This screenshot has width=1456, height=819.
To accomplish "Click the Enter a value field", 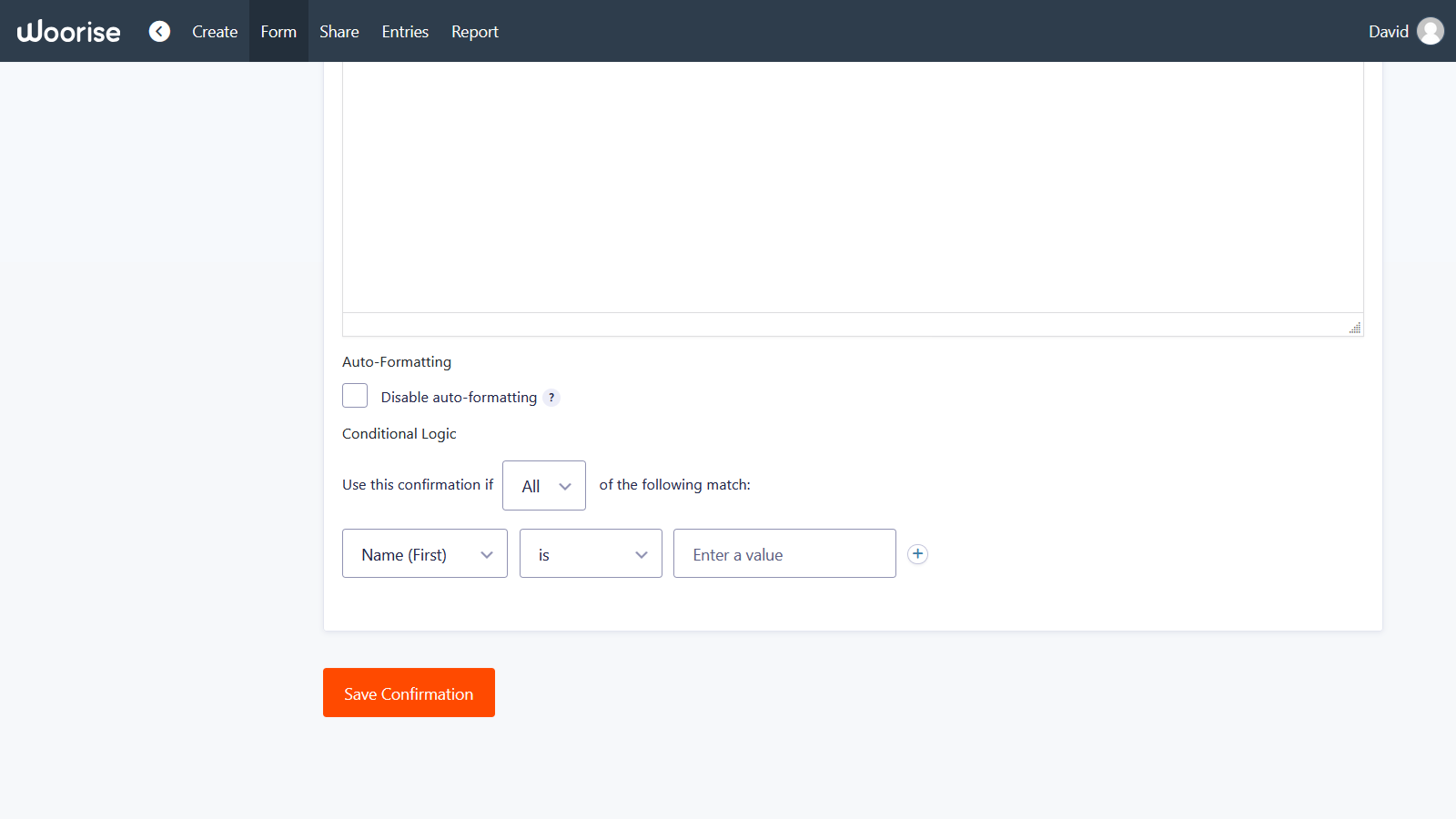I will tap(784, 553).
